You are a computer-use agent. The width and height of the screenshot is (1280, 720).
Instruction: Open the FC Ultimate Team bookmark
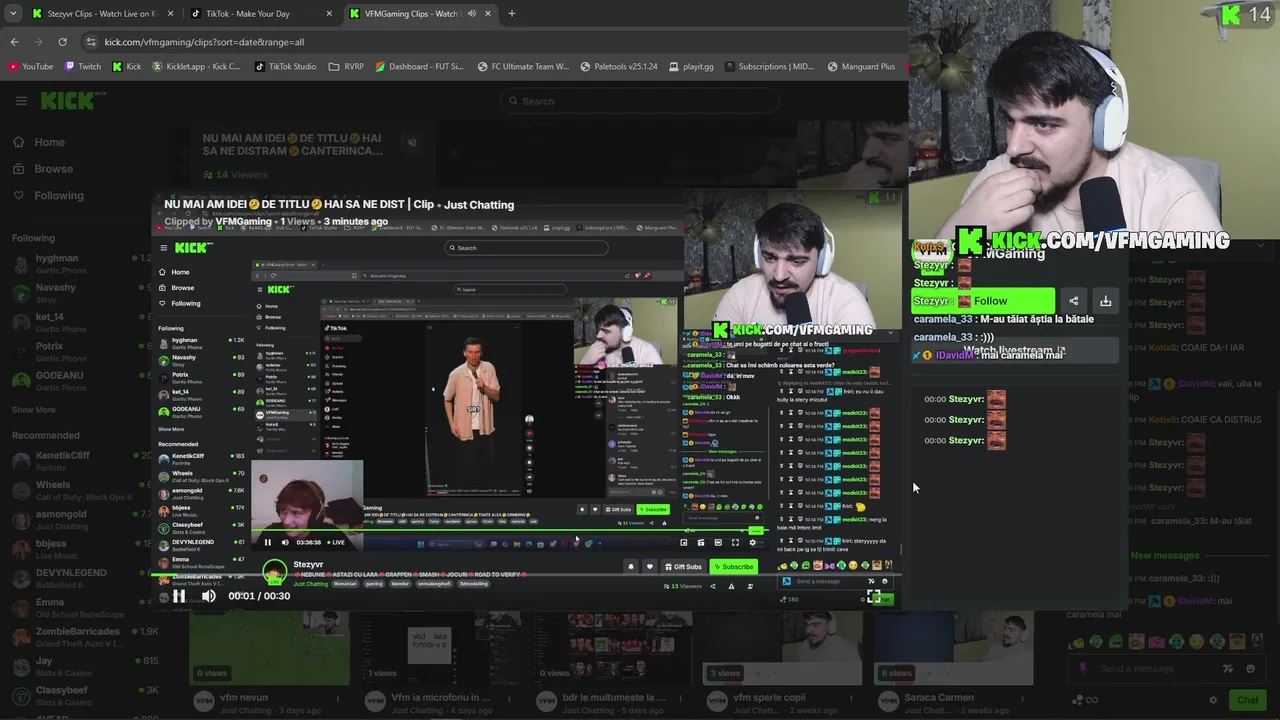coord(522,67)
